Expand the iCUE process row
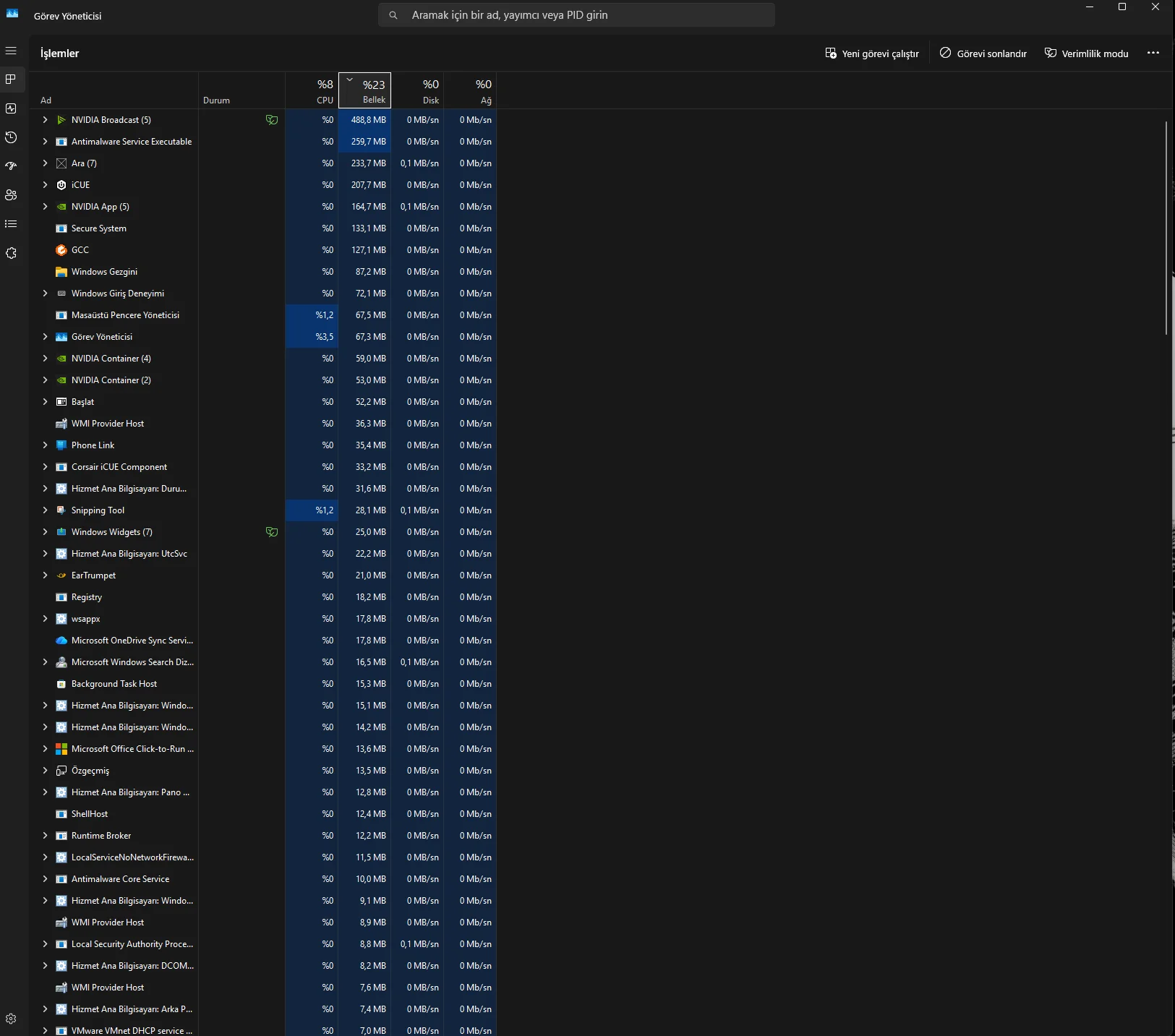This screenshot has height=1036, width=1175. [x=45, y=185]
